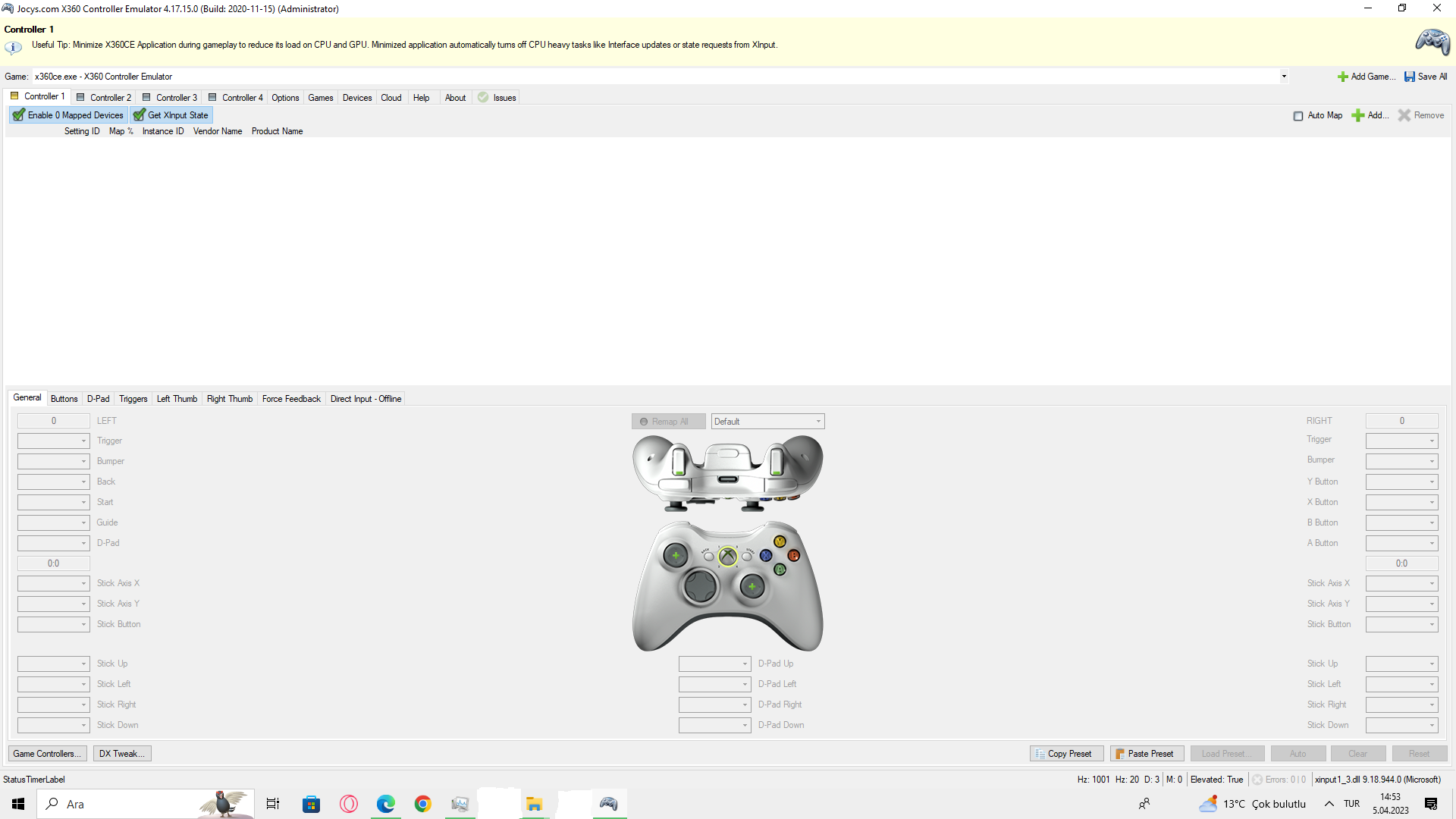Viewport: 1456px width, 819px height.
Task: Click the Save All floppy disk icon
Action: click(1409, 77)
